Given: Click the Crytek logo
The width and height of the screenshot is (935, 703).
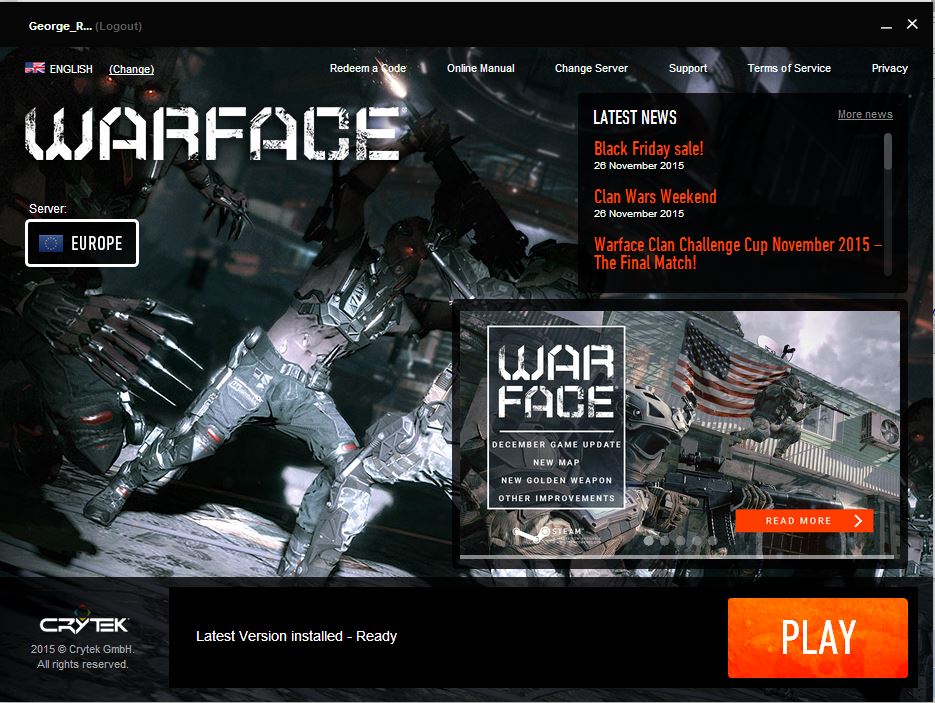Looking at the screenshot, I should [83, 621].
